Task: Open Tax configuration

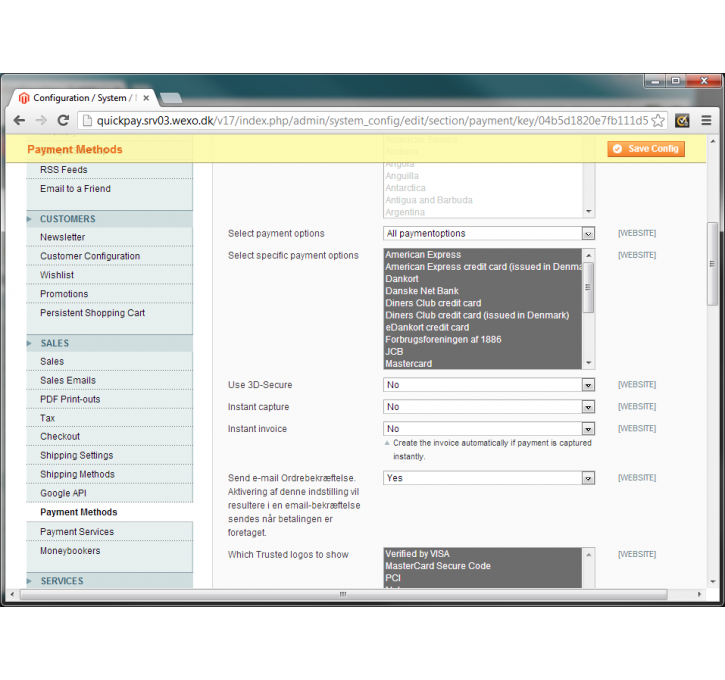Action: click(47, 418)
